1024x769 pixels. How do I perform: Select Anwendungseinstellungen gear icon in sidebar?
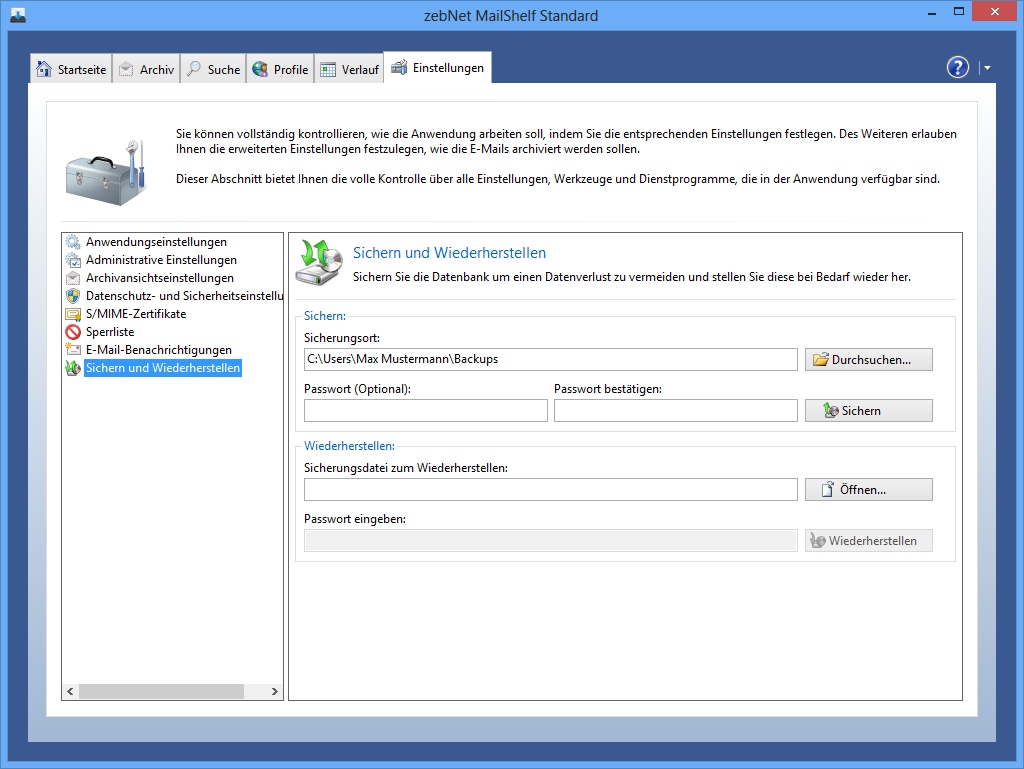tap(73, 242)
